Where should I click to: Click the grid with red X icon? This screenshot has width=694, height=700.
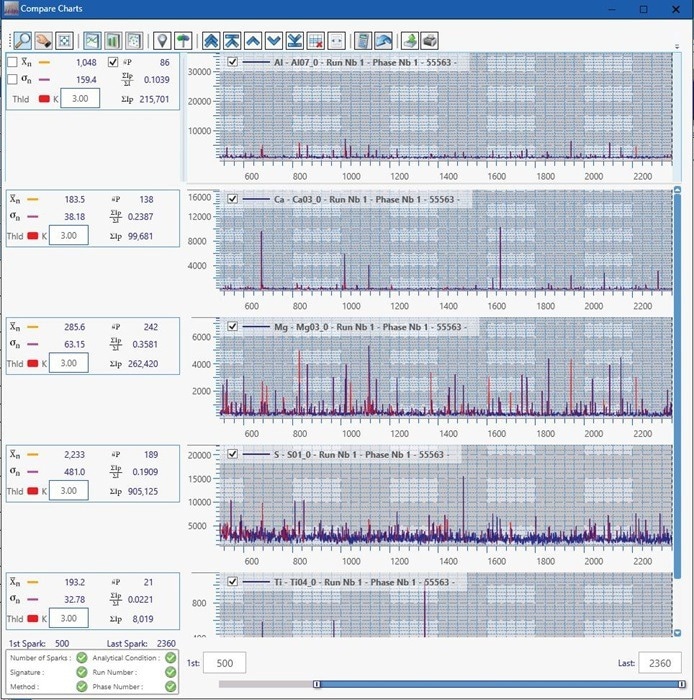coord(315,41)
